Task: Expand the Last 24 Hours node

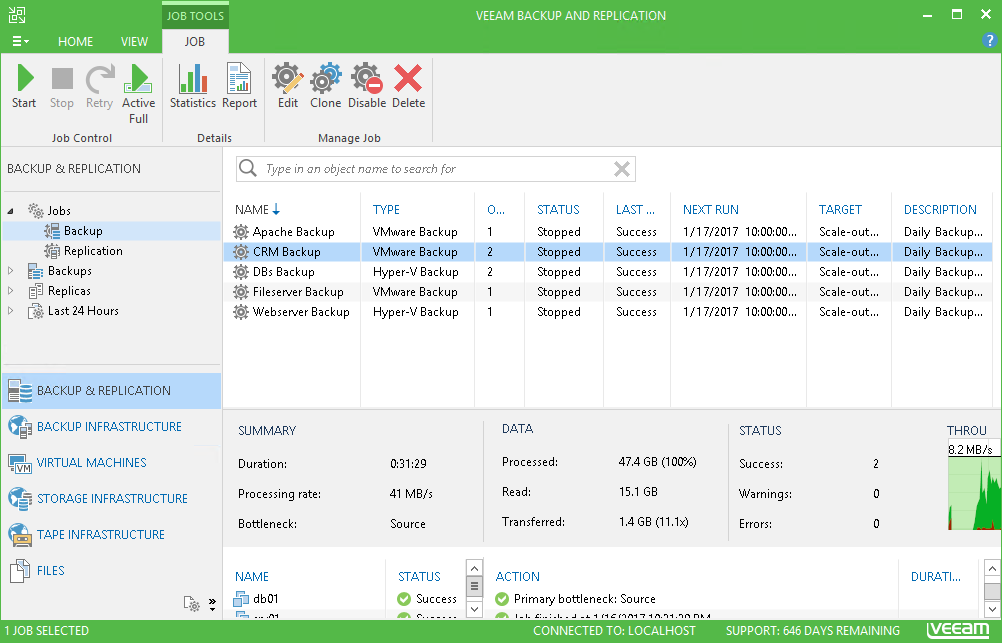Action: pyautogui.click(x=10, y=311)
